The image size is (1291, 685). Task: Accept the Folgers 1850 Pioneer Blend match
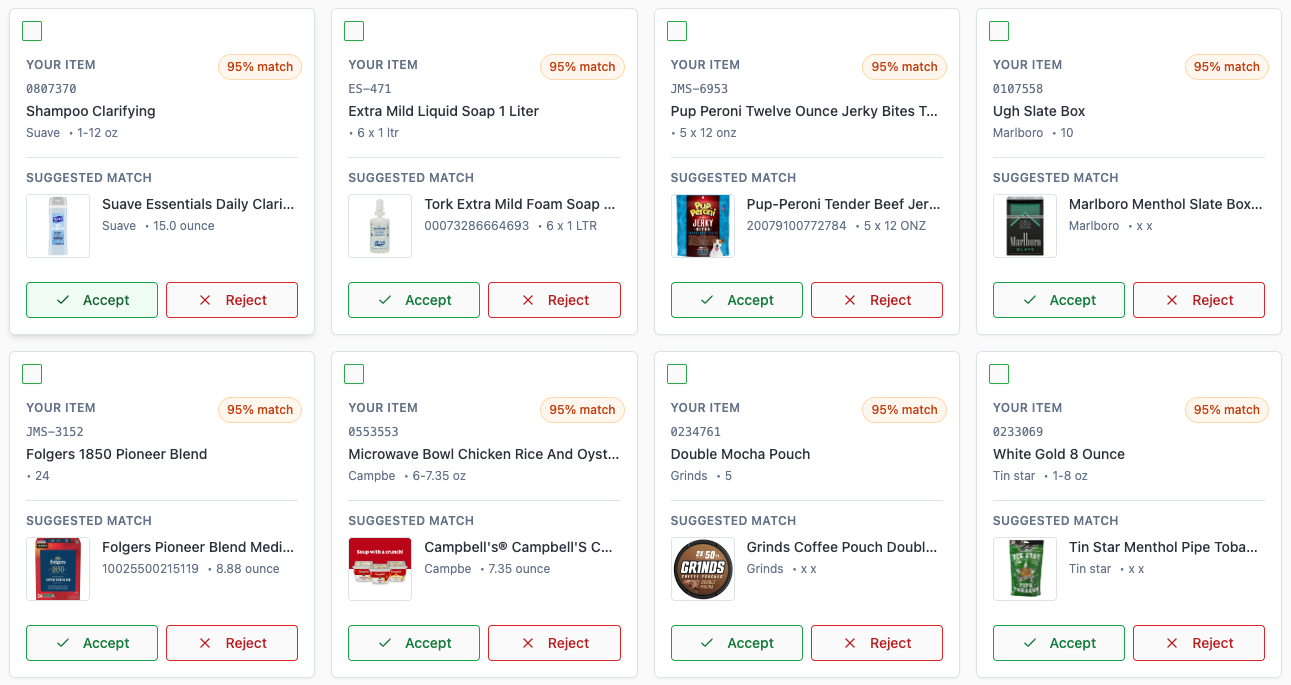click(x=92, y=643)
